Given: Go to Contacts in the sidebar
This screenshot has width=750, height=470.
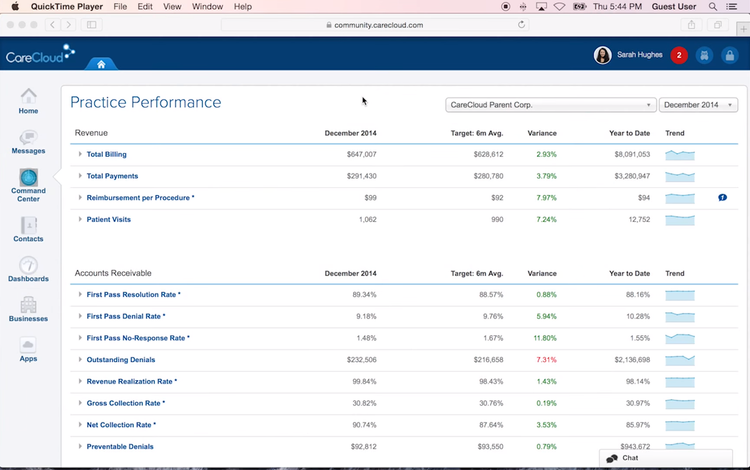Looking at the screenshot, I should [28, 229].
